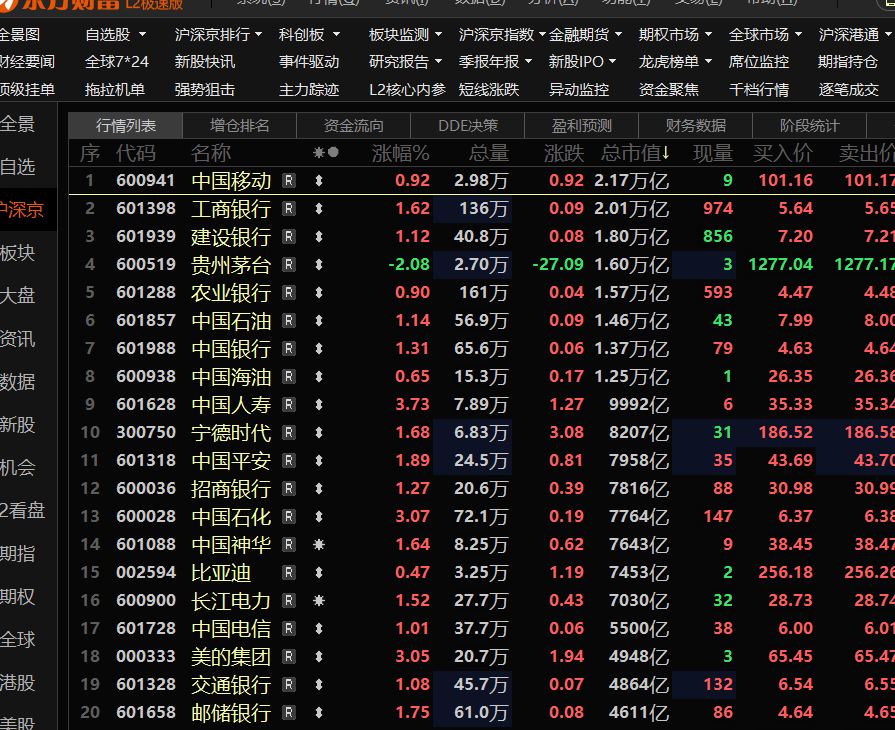Click the up-down arrow marker for 农业银行
The image size is (895, 730).
tap(319, 293)
